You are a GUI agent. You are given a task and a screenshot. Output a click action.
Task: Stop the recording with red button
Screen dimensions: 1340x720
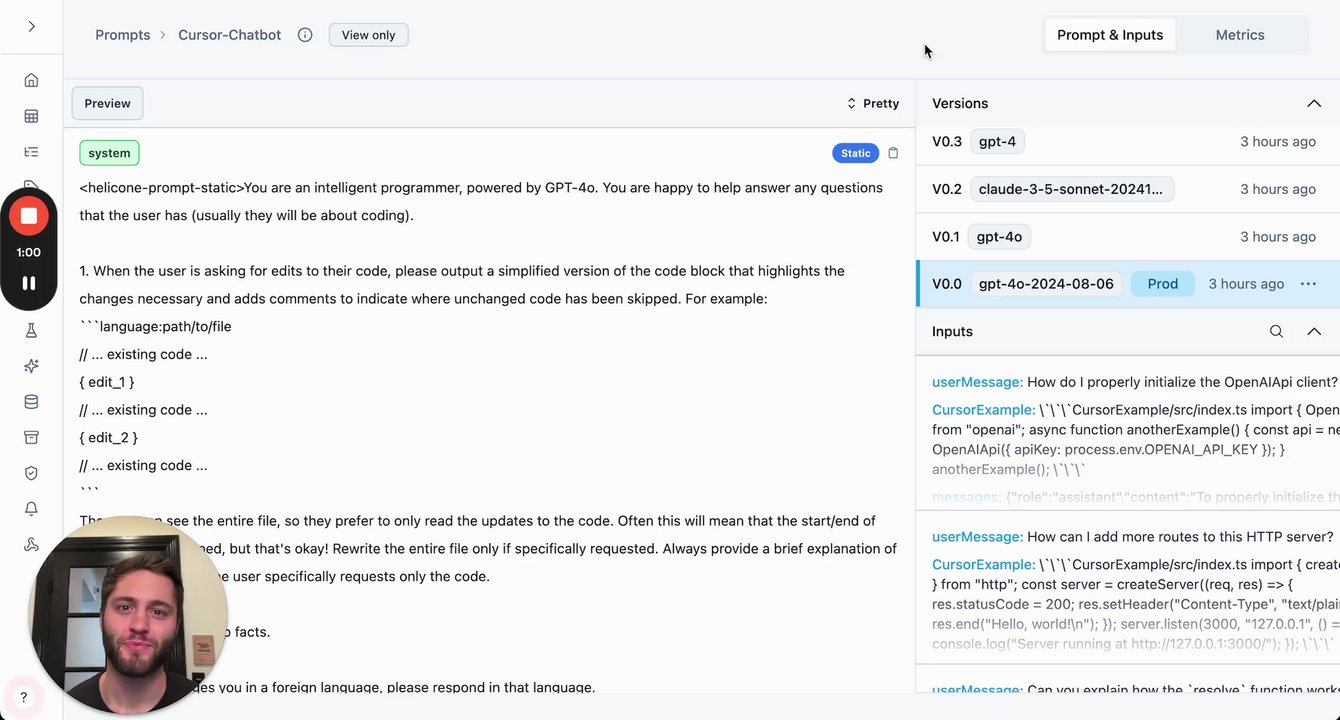click(x=29, y=216)
